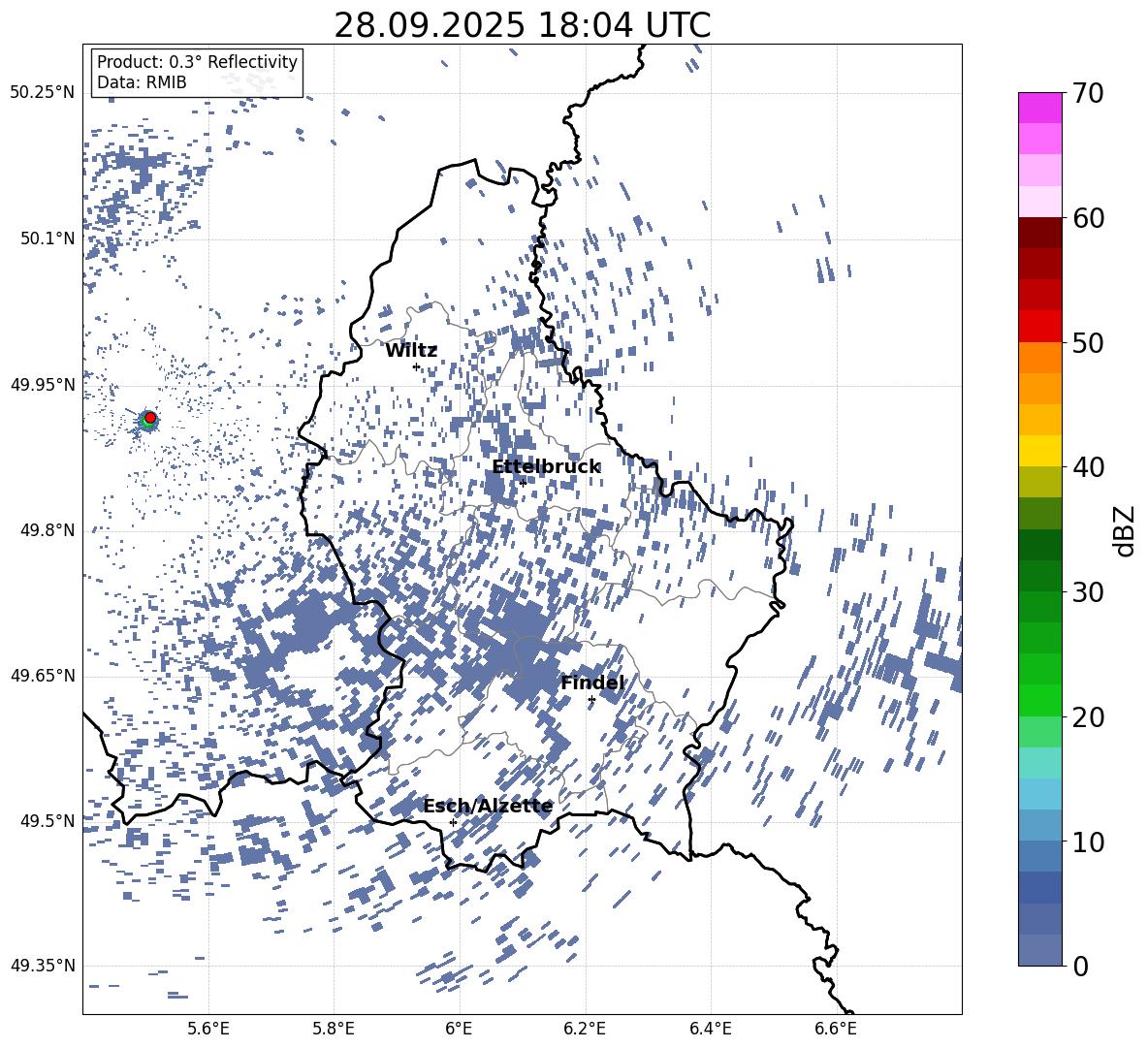The width and height of the screenshot is (1148, 1048).
Task: Click the colorbar tick label 30
Action: pyautogui.click(x=1088, y=592)
